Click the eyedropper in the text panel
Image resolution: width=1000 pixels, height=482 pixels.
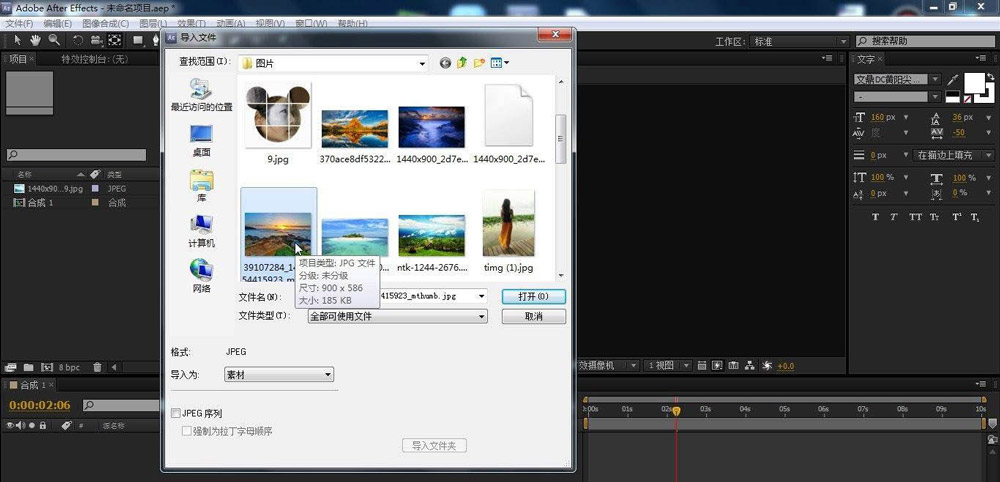tap(952, 80)
